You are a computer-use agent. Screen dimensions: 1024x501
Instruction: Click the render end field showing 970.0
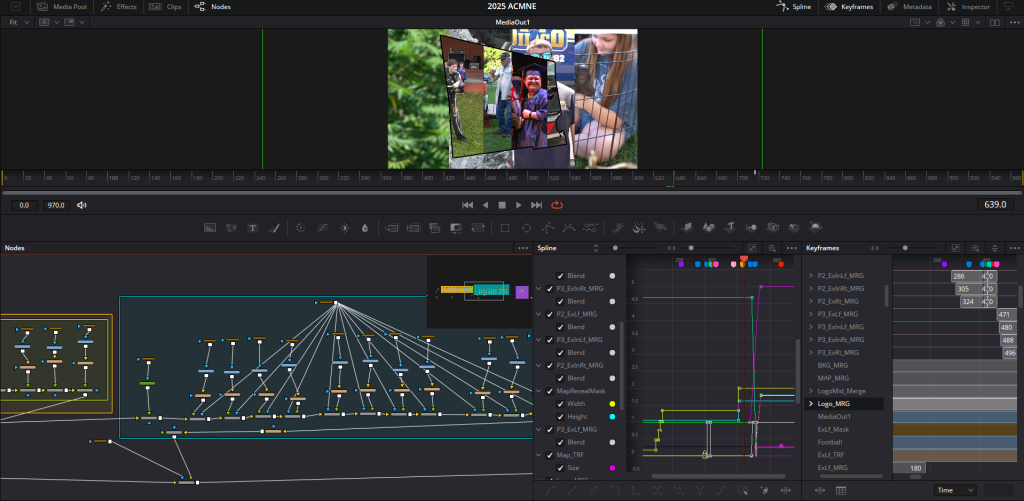coord(56,205)
